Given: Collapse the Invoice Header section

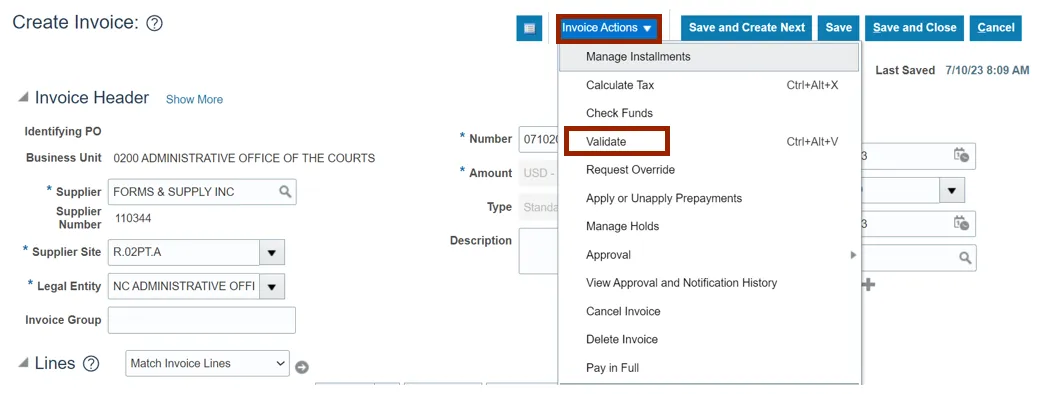Looking at the screenshot, I should (x=23, y=98).
